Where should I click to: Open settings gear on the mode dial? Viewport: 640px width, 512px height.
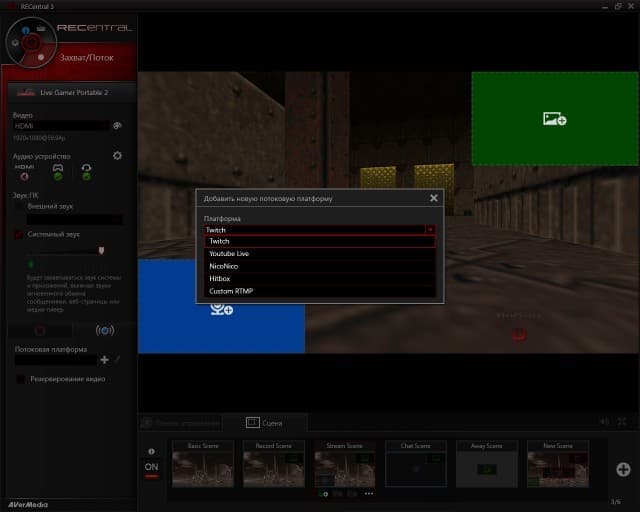[15, 43]
